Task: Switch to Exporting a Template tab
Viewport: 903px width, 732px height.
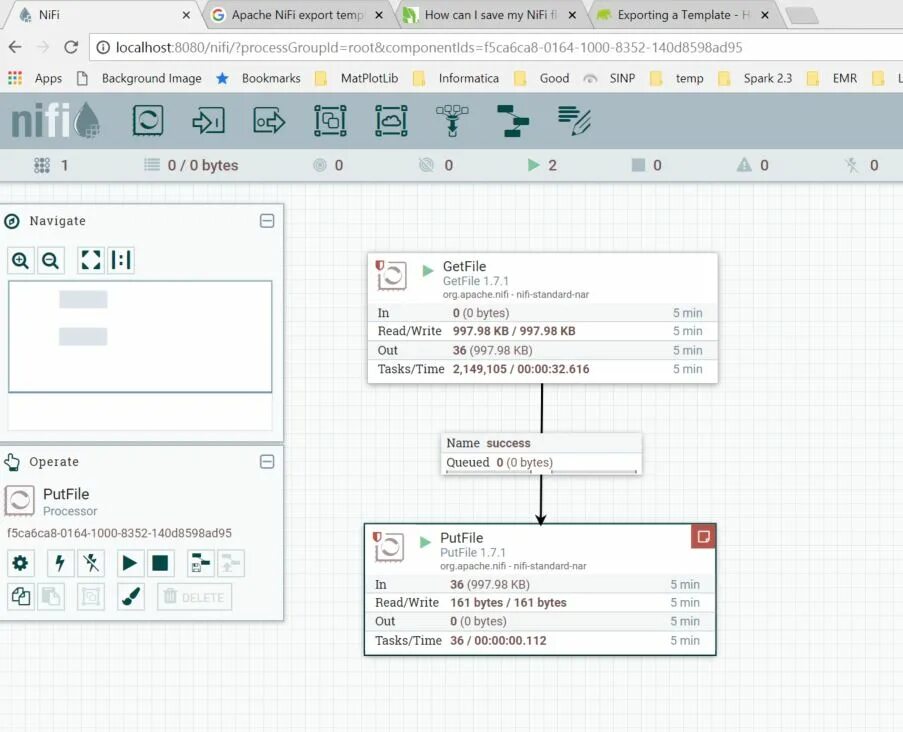Action: [x=683, y=15]
